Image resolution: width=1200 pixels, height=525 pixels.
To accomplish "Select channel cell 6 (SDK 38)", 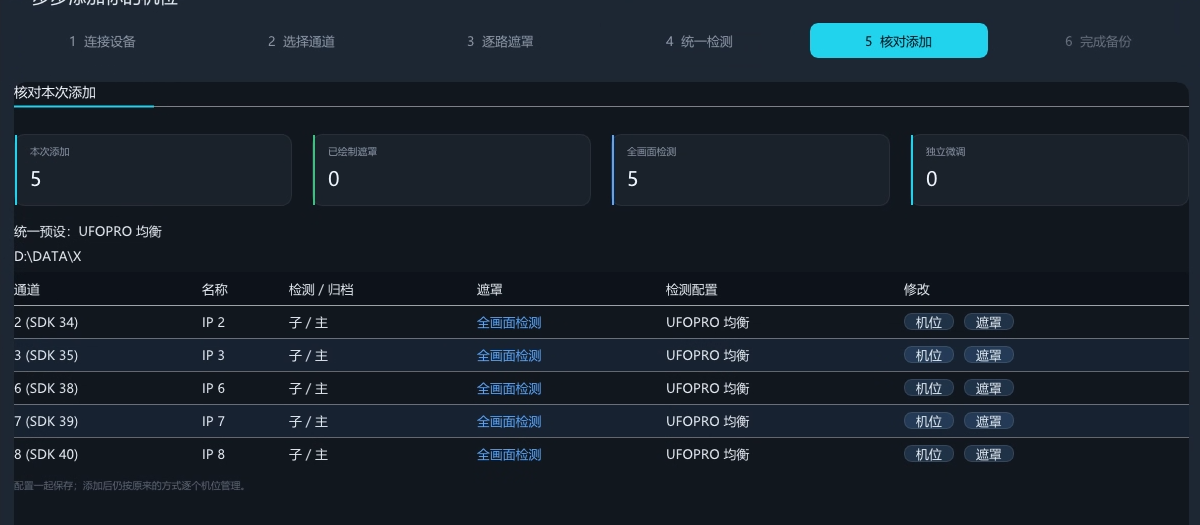I will pos(46,388).
